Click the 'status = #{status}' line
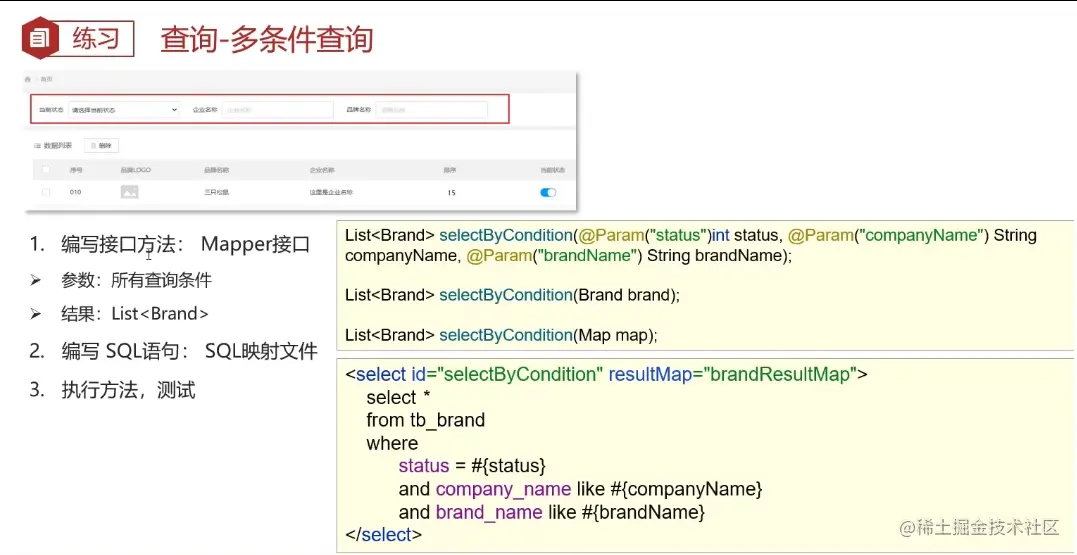The image size is (1077, 555). [x=472, y=466]
